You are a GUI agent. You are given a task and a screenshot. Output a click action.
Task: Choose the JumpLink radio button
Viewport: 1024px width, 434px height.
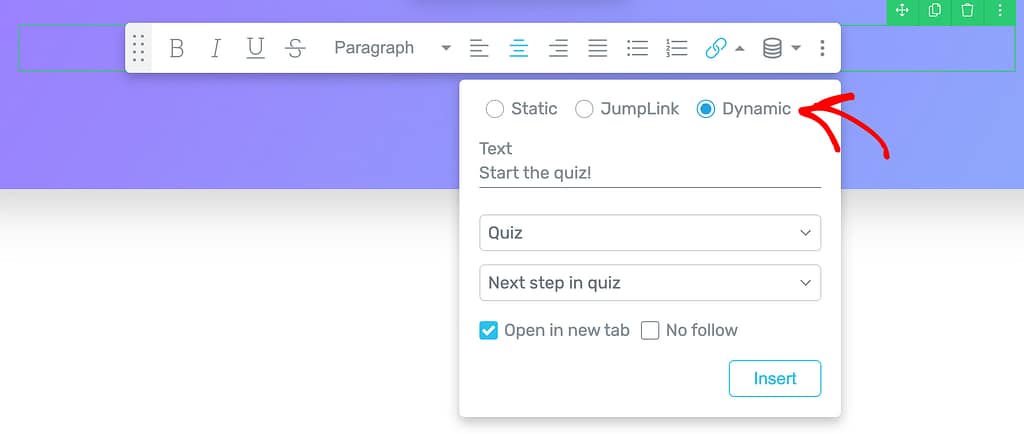[585, 109]
